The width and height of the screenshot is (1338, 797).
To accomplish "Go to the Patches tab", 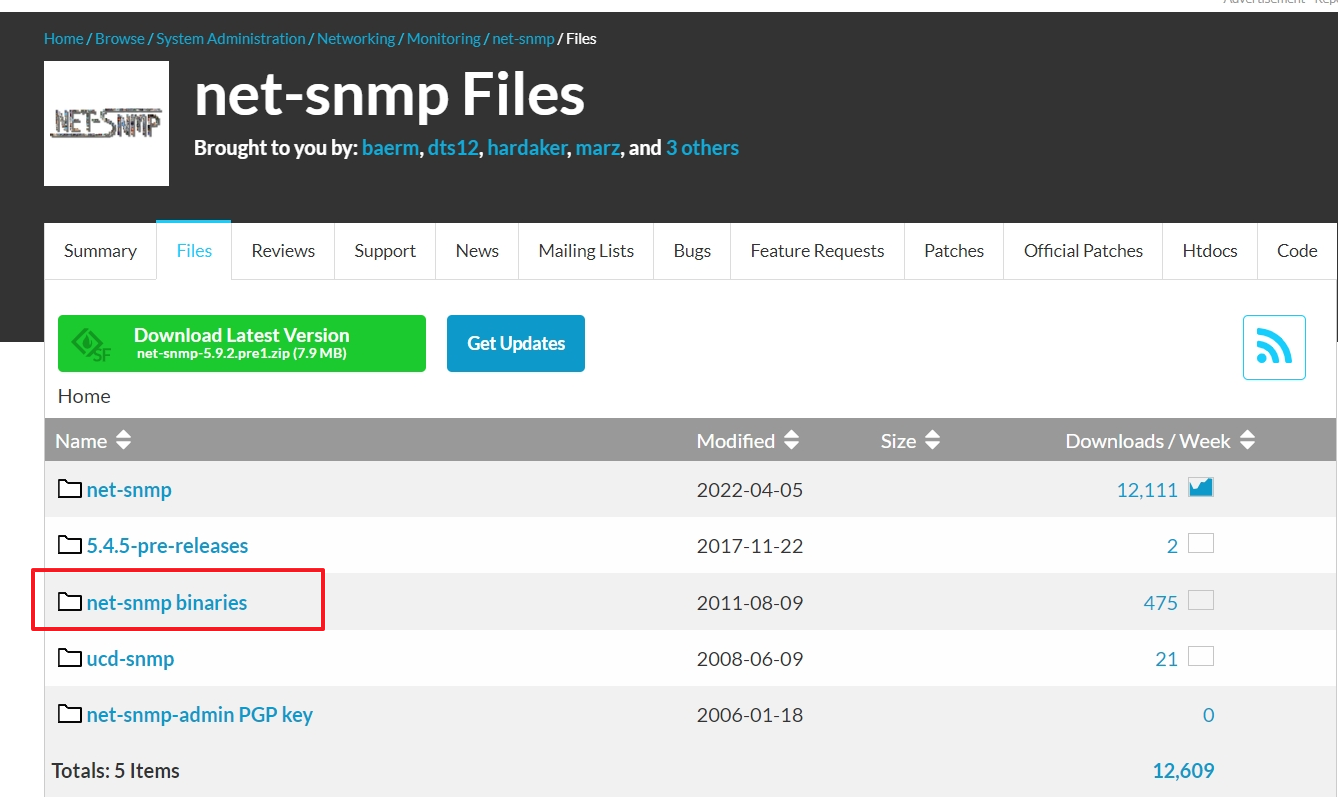I will tap(954, 251).
